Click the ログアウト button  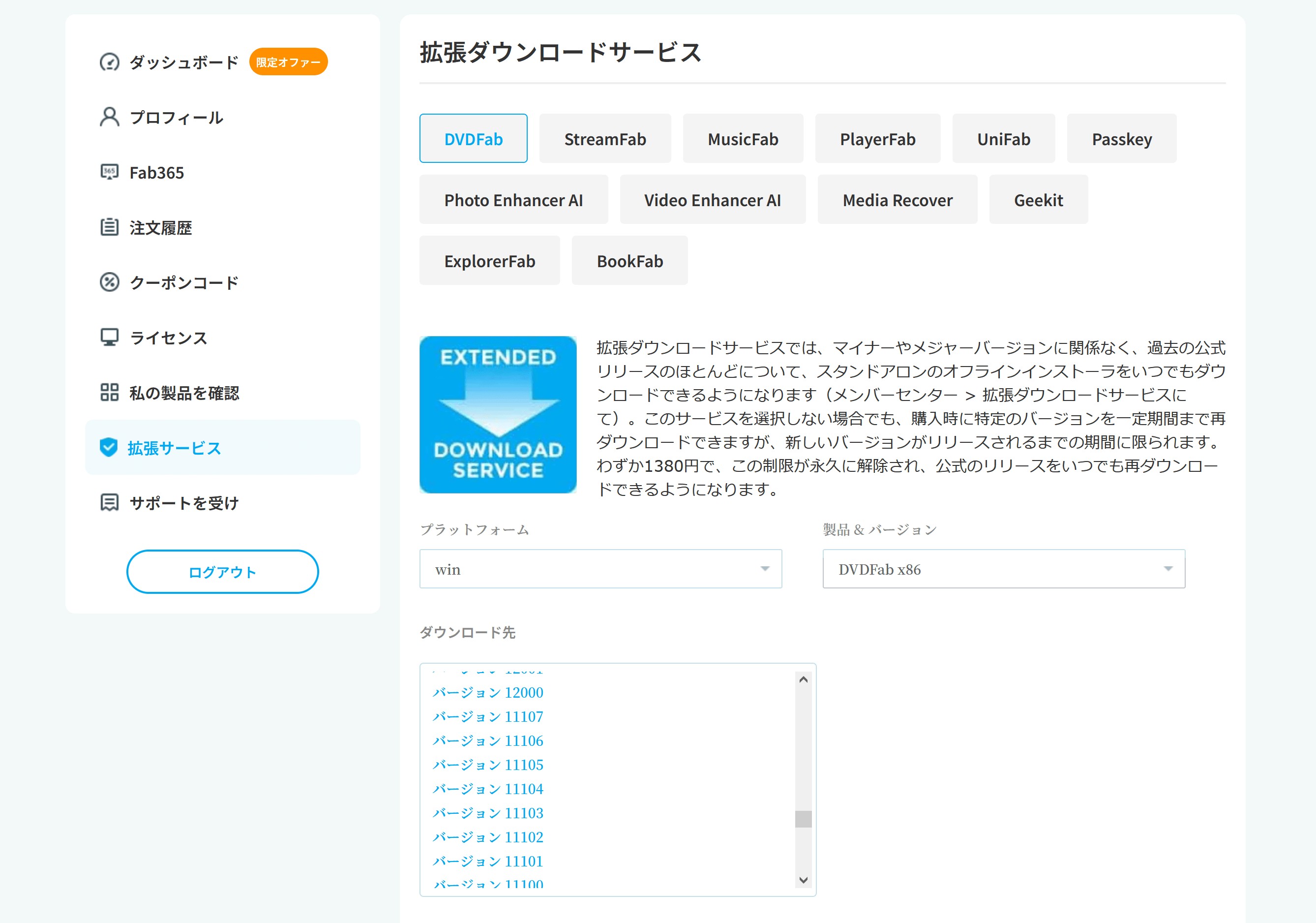pyautogui.click(x=222, y=572)
